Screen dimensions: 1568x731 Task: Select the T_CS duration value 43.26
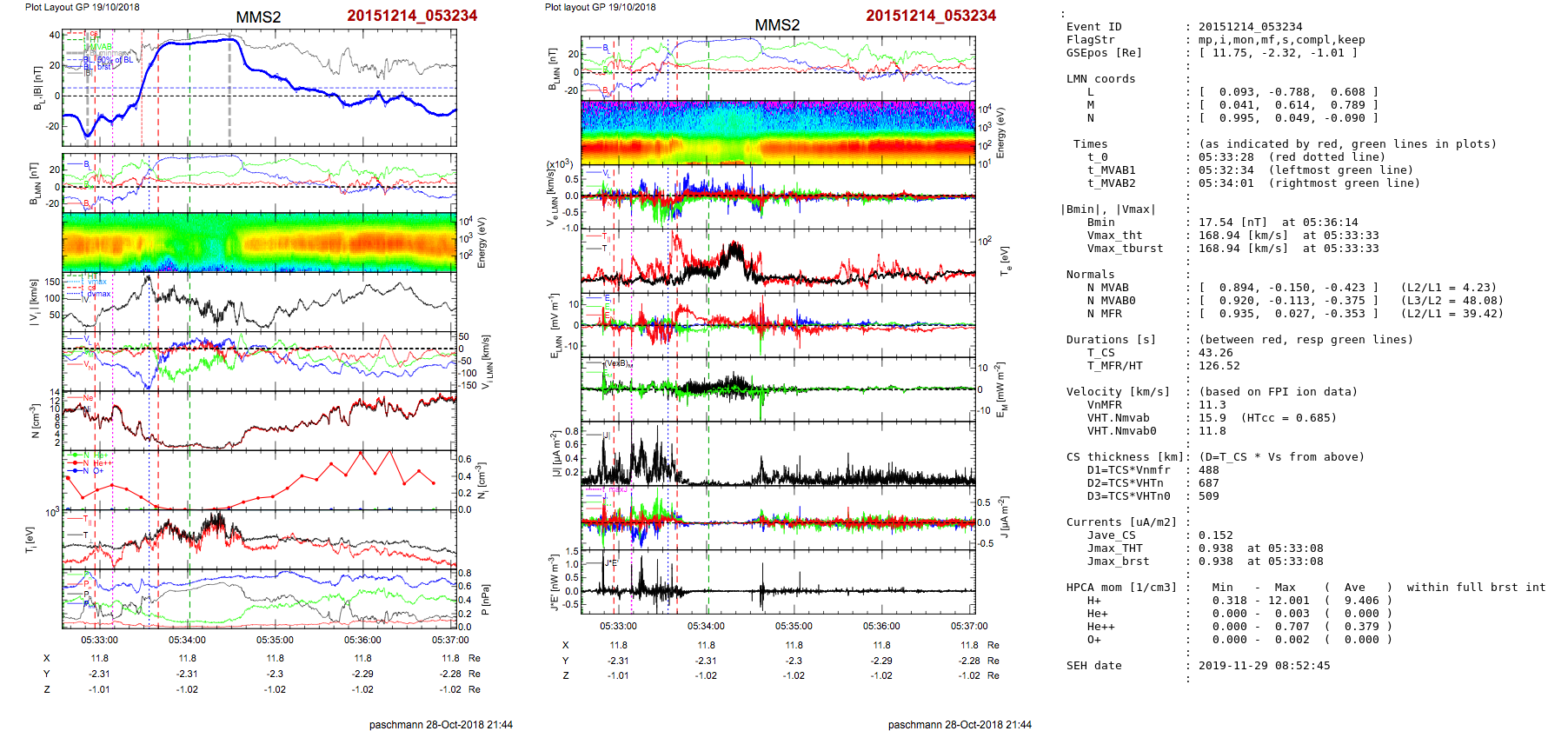(1215, 353)
